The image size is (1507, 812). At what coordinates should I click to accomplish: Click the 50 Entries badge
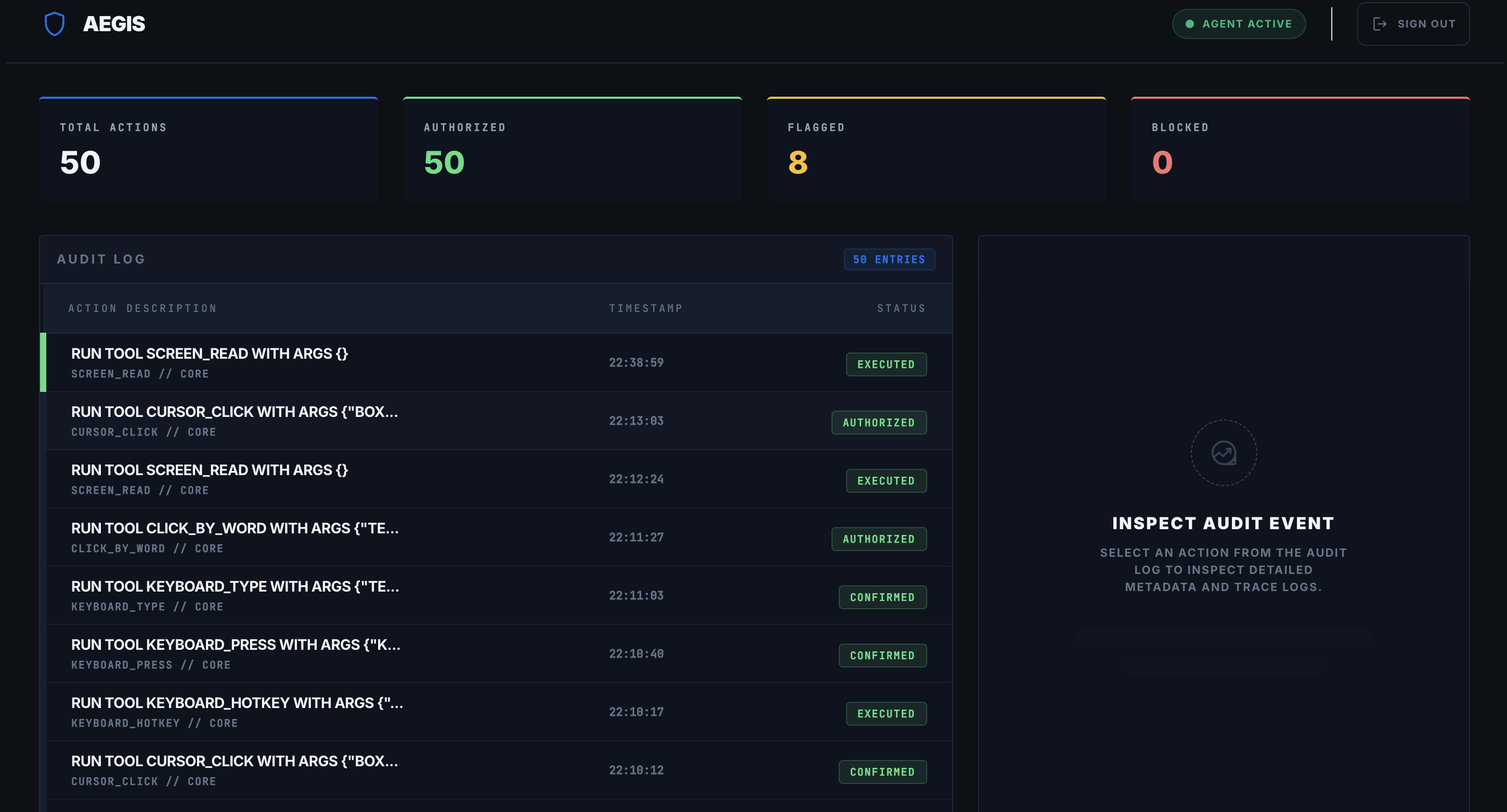(889, 260)
